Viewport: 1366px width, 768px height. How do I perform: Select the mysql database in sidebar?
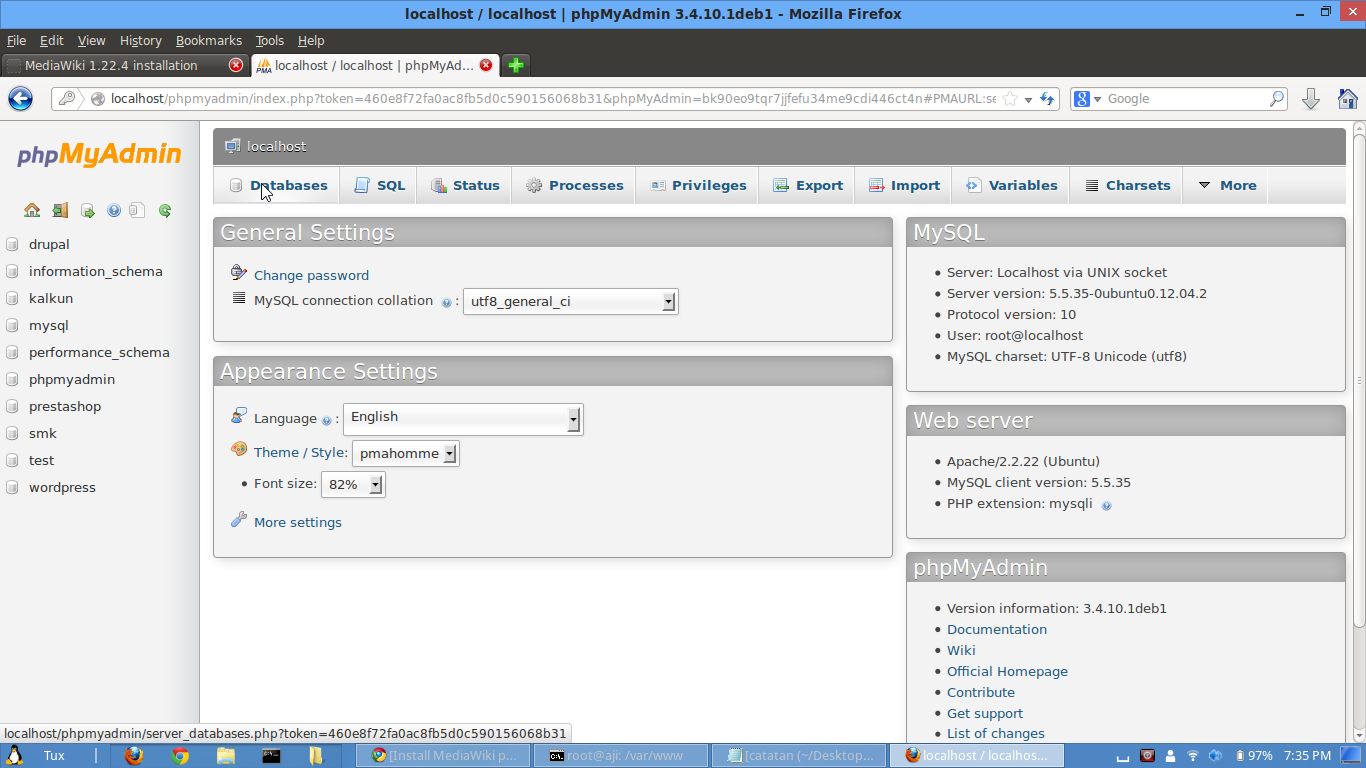(x=48, y=325)
